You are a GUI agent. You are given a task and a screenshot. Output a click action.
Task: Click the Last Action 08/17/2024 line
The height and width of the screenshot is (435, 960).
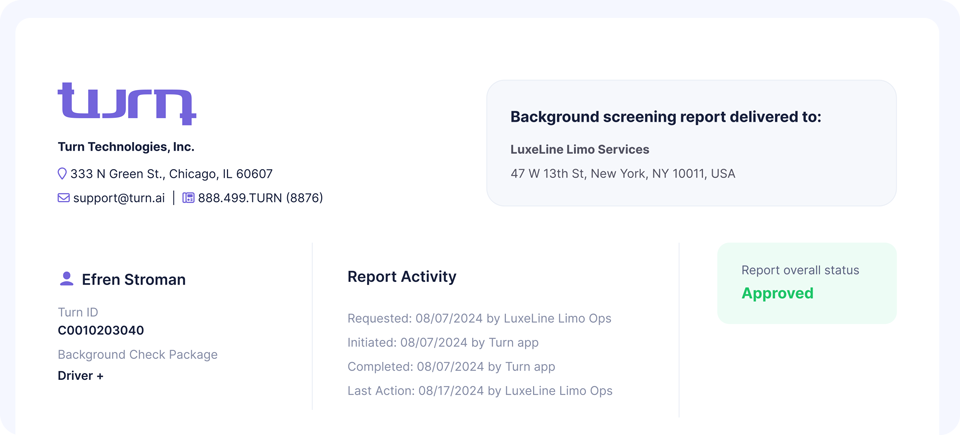480,391
